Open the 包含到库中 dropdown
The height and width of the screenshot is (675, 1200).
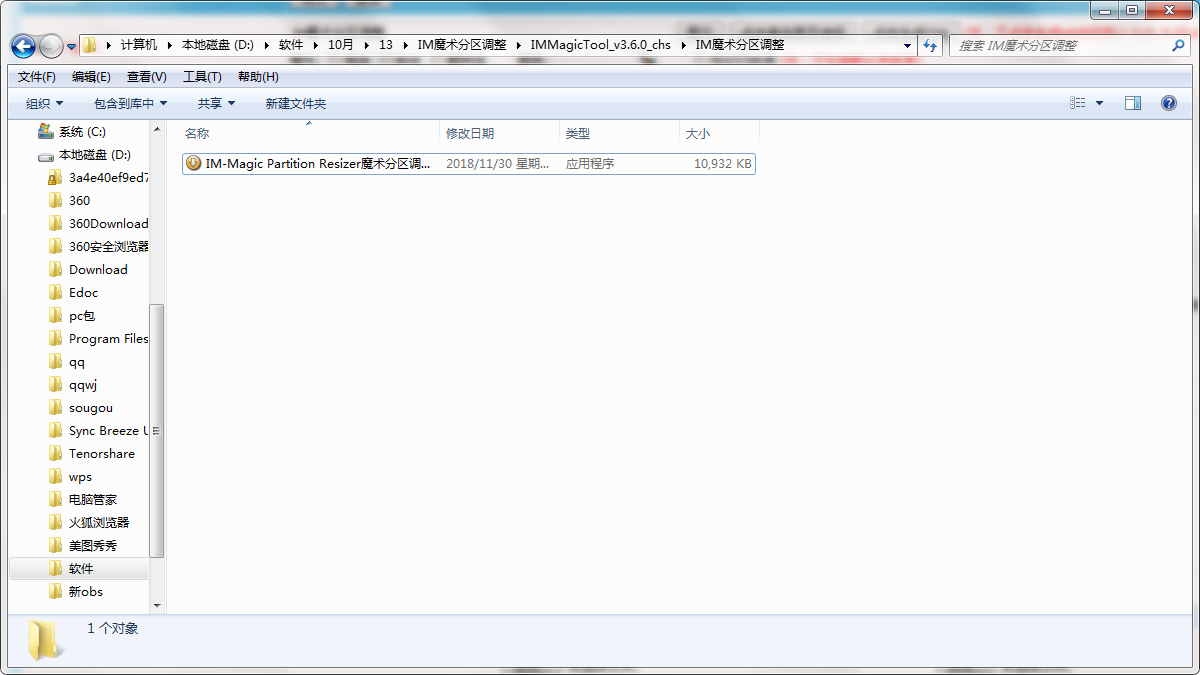click(x=130, y=103)
